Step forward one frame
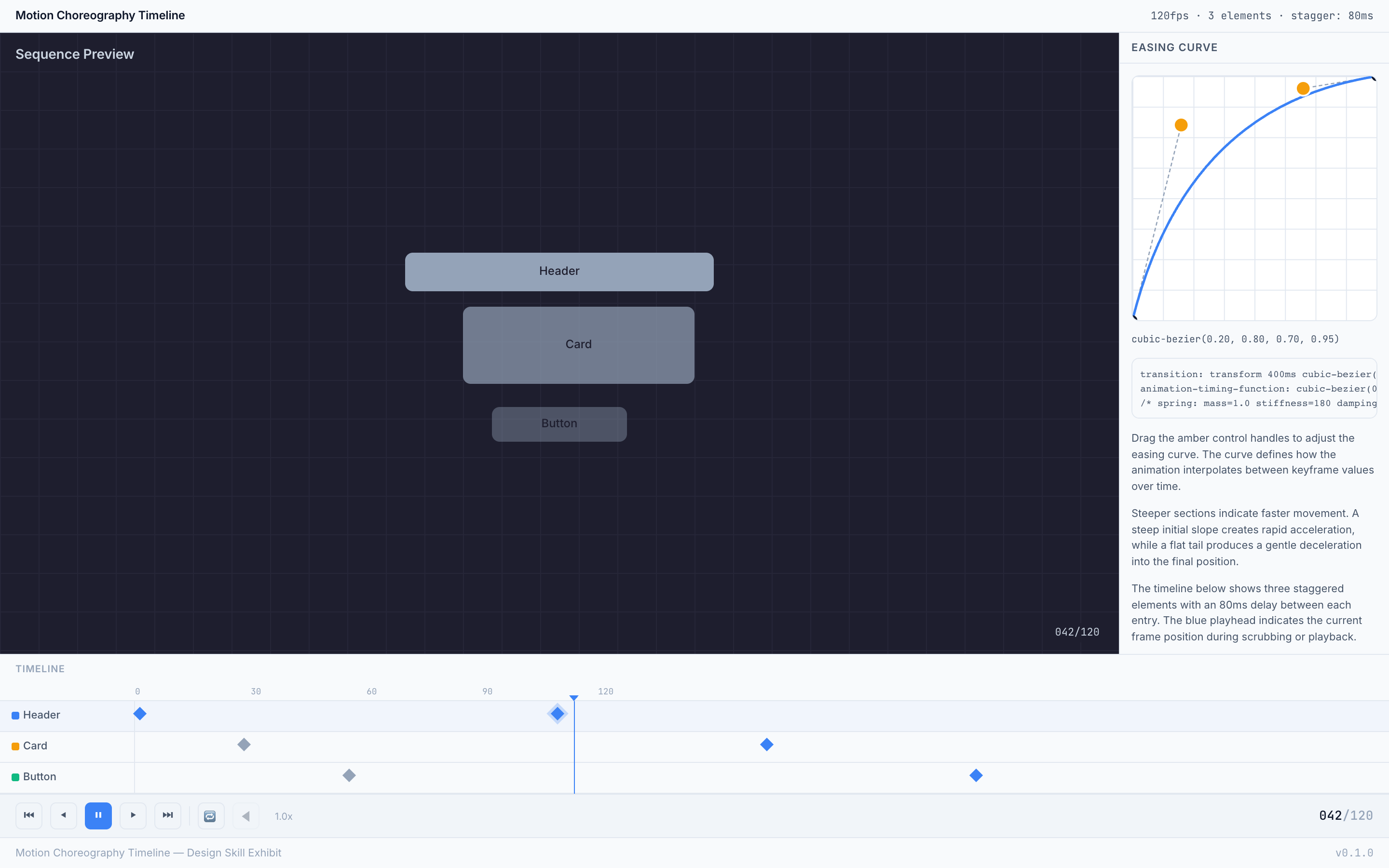This screenshot has height=868, width=1389. (133, 815)
